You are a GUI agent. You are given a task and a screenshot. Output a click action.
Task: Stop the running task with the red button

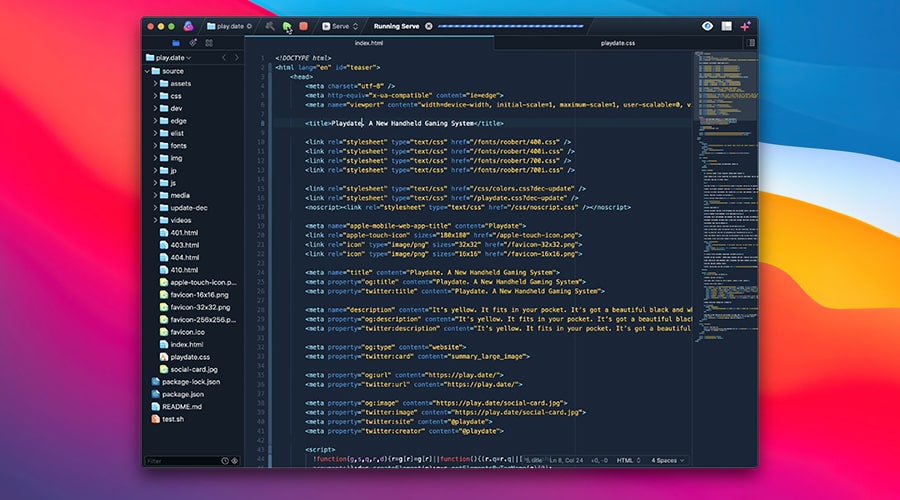[x=303, y=26]
